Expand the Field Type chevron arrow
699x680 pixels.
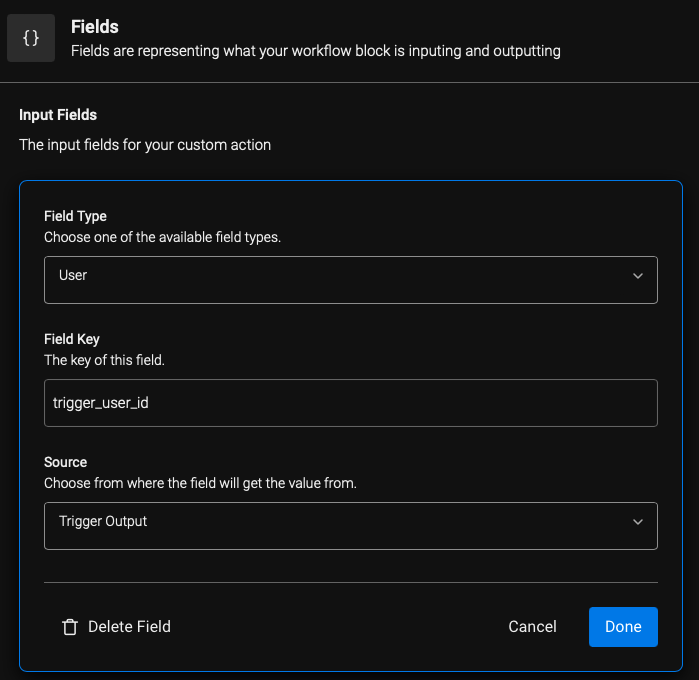tap(638, 276)
